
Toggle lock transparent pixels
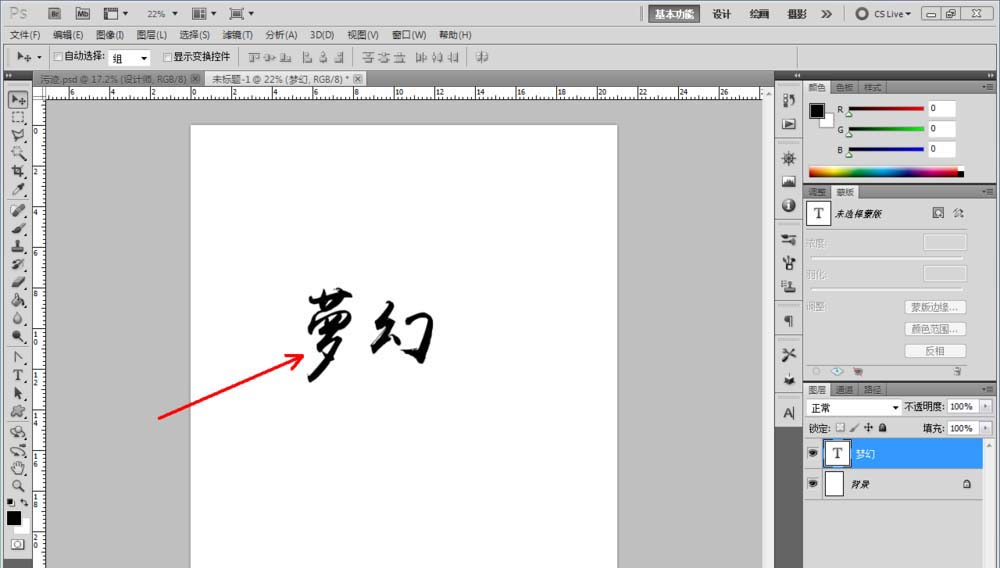coord(840,428)
